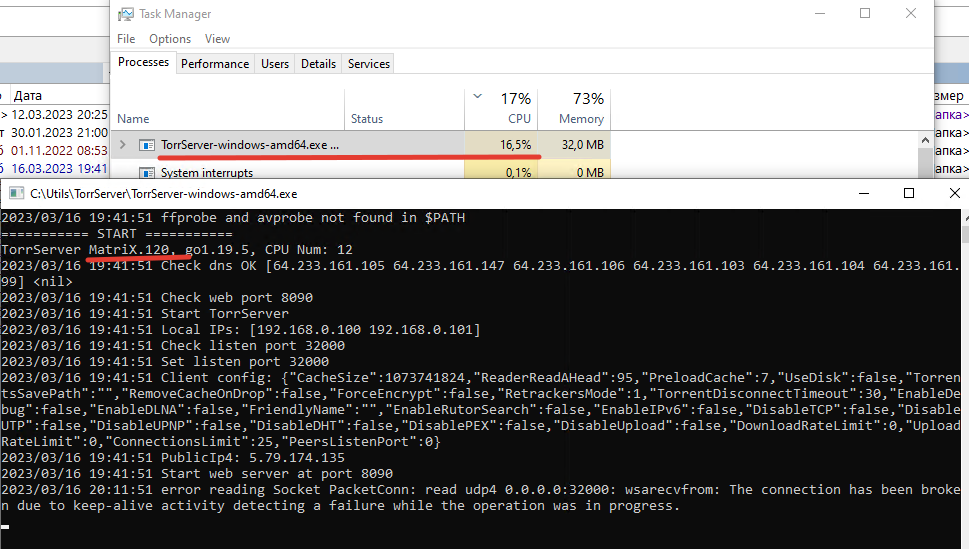This screenshot has width=969, height=549.
Task: Select the 01.11.2022 08:53 date entry
Action: point(59,150)
